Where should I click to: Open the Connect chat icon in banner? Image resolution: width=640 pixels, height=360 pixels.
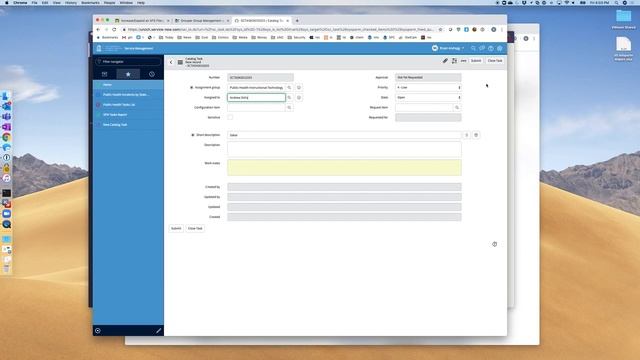(482, 48)
